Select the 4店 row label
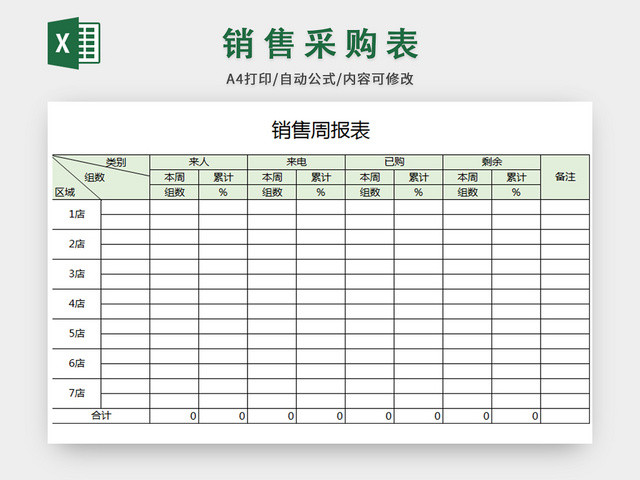Screen dimensions: 640x480 [77, 304]
